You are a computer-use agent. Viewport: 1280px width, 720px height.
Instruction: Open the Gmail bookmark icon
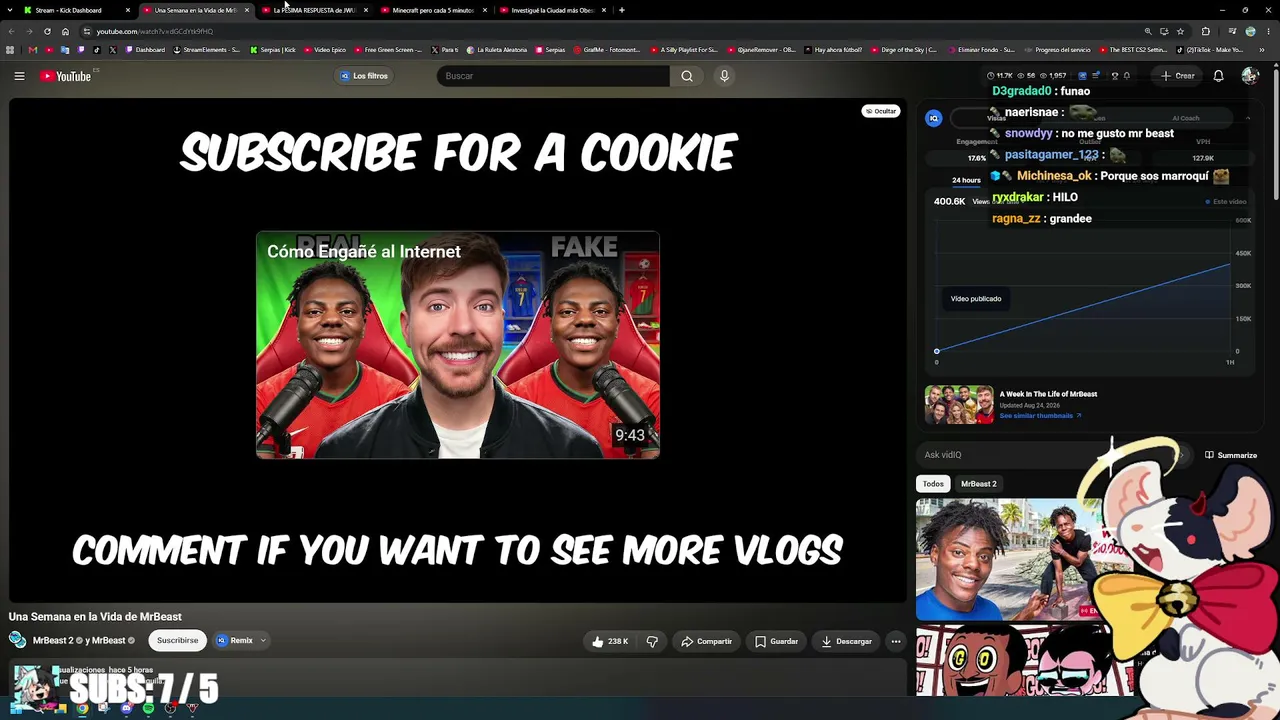coord(33,50)
